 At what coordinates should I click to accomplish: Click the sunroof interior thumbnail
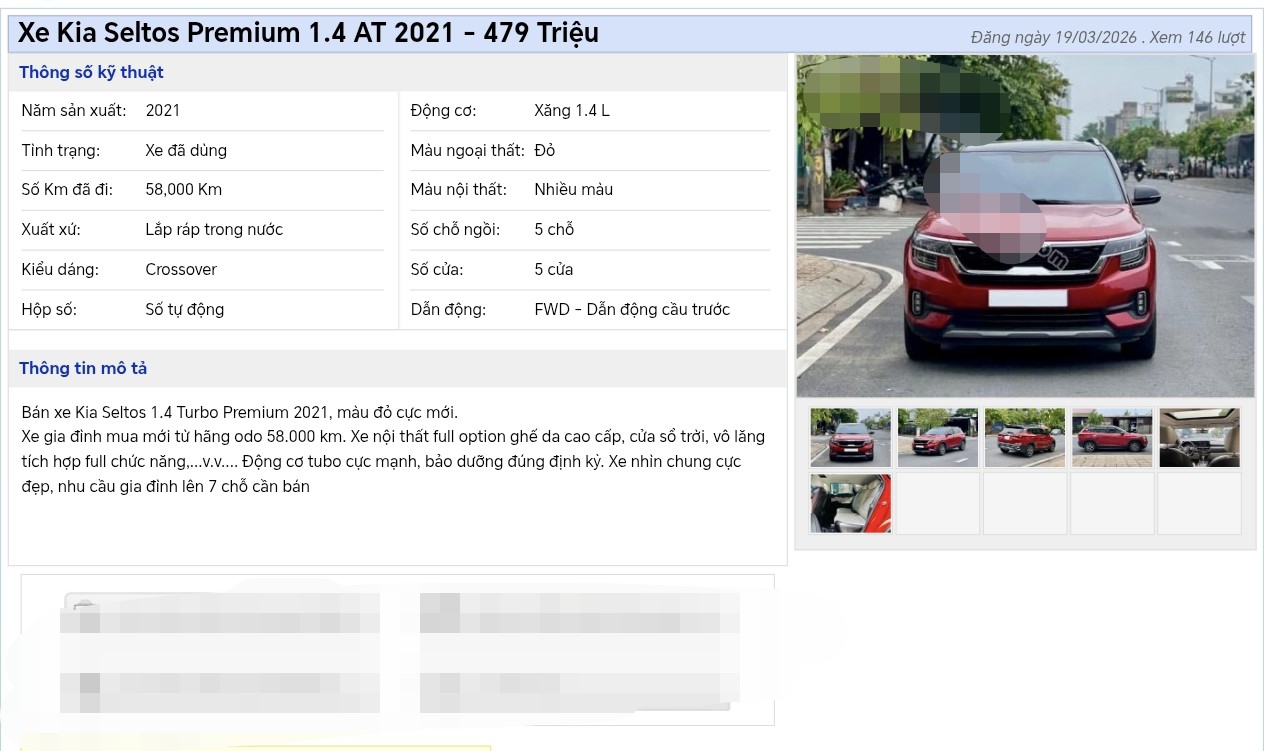click(x=1199, y=437)
